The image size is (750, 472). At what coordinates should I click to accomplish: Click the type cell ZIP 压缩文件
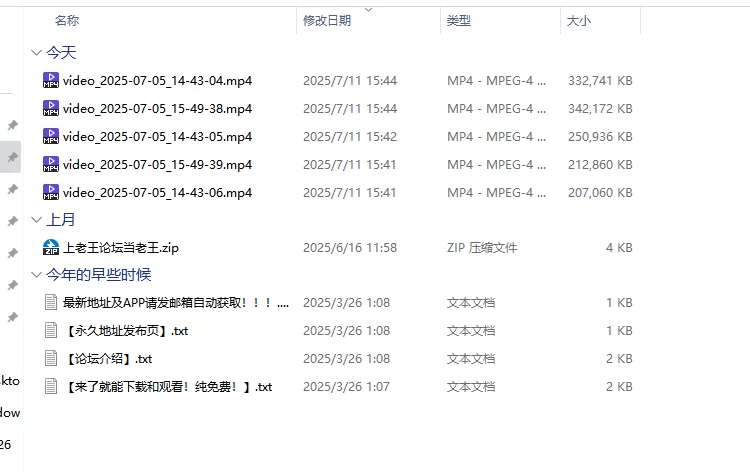point(482,248)
